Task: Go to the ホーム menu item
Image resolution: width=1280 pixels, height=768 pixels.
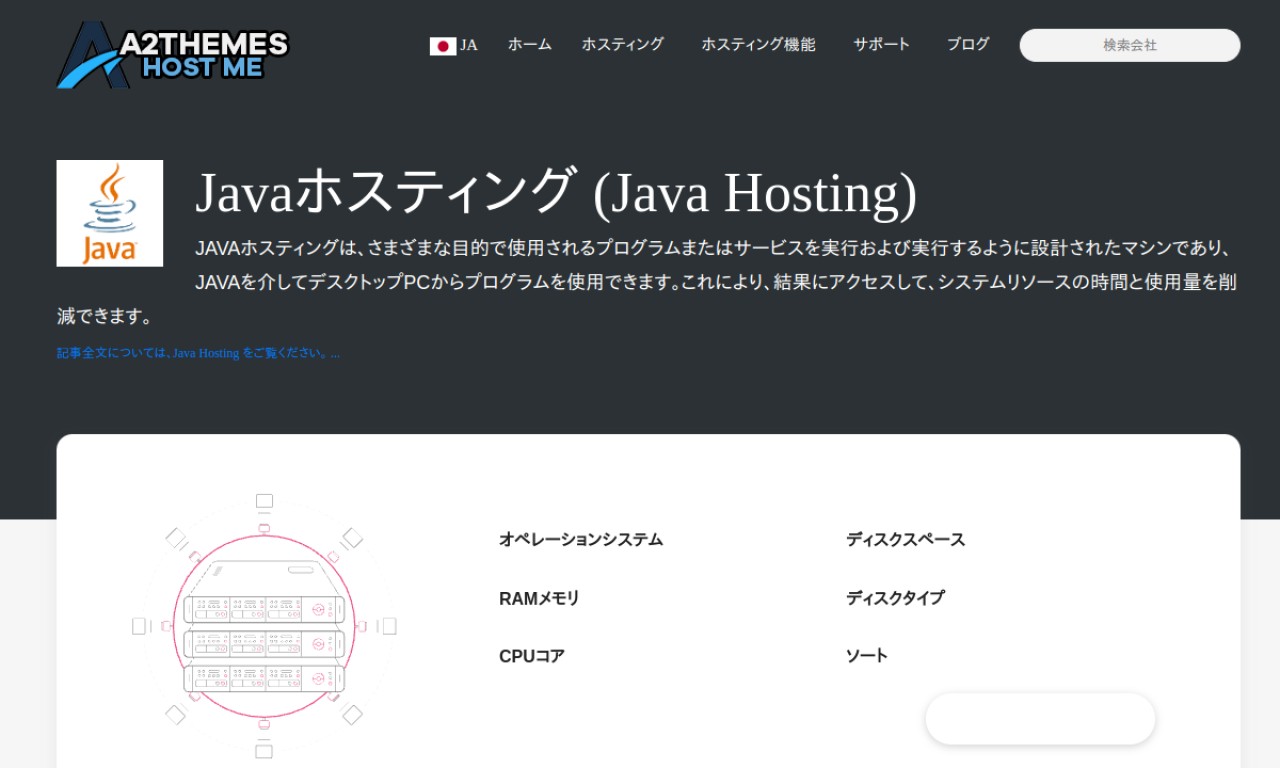Action: pos(530,44)
